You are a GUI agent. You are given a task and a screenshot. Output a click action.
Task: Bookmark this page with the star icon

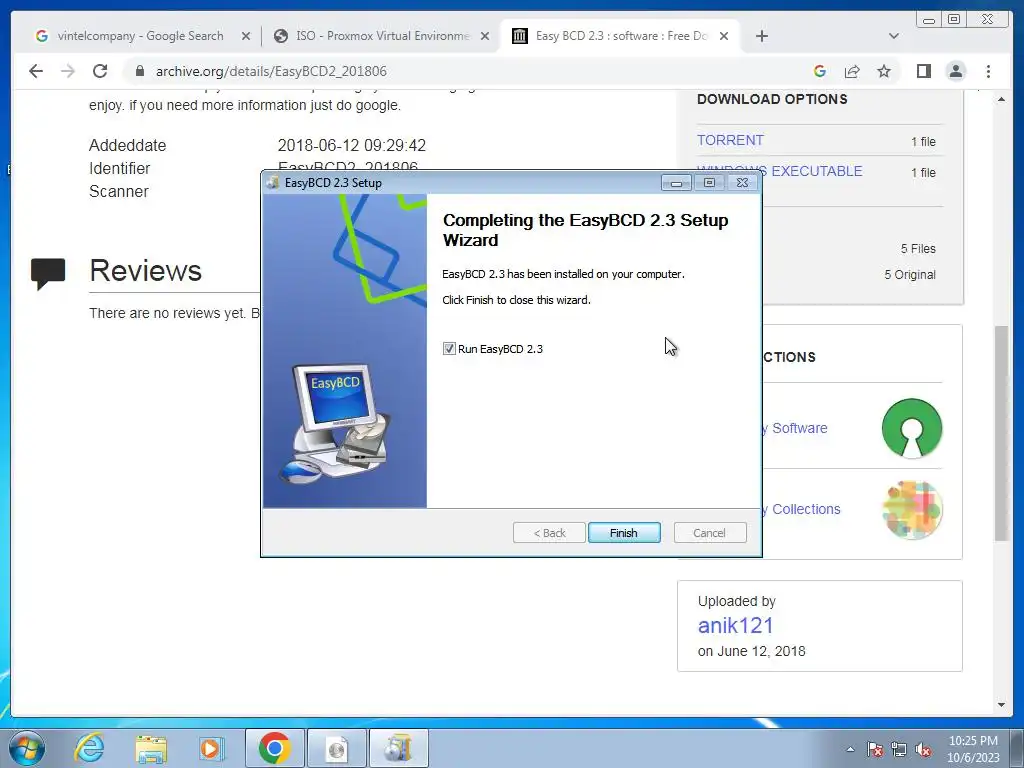[x=884, y=71]
